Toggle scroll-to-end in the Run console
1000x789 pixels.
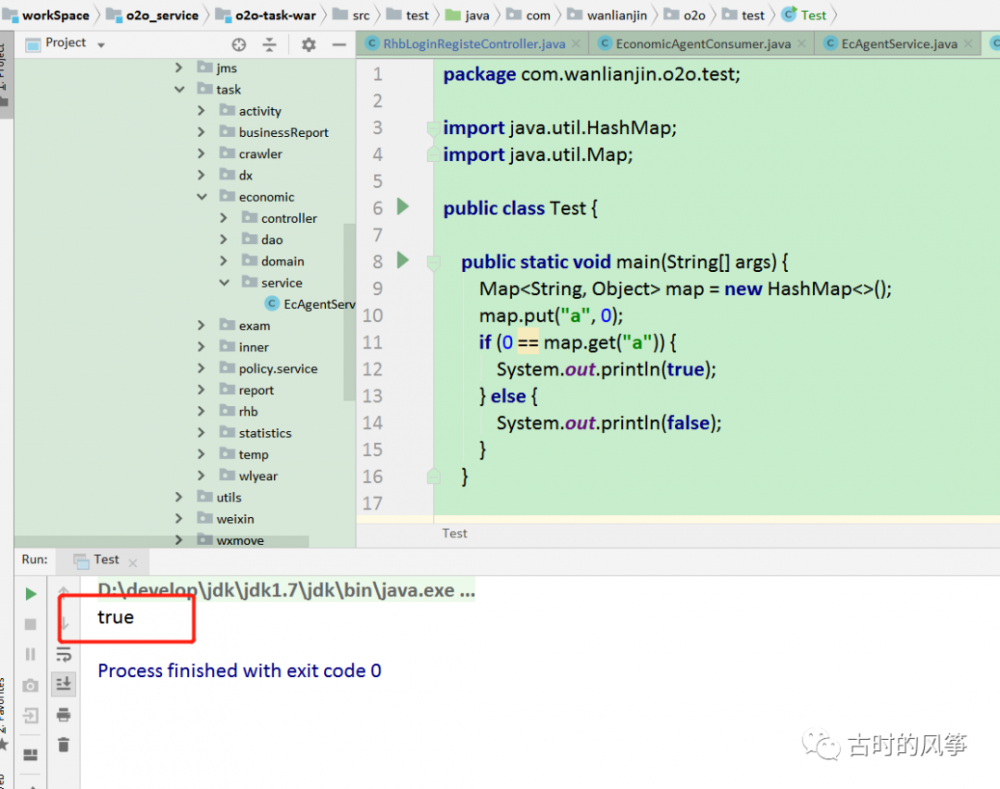pyautogui.click(x=63, y=685)
